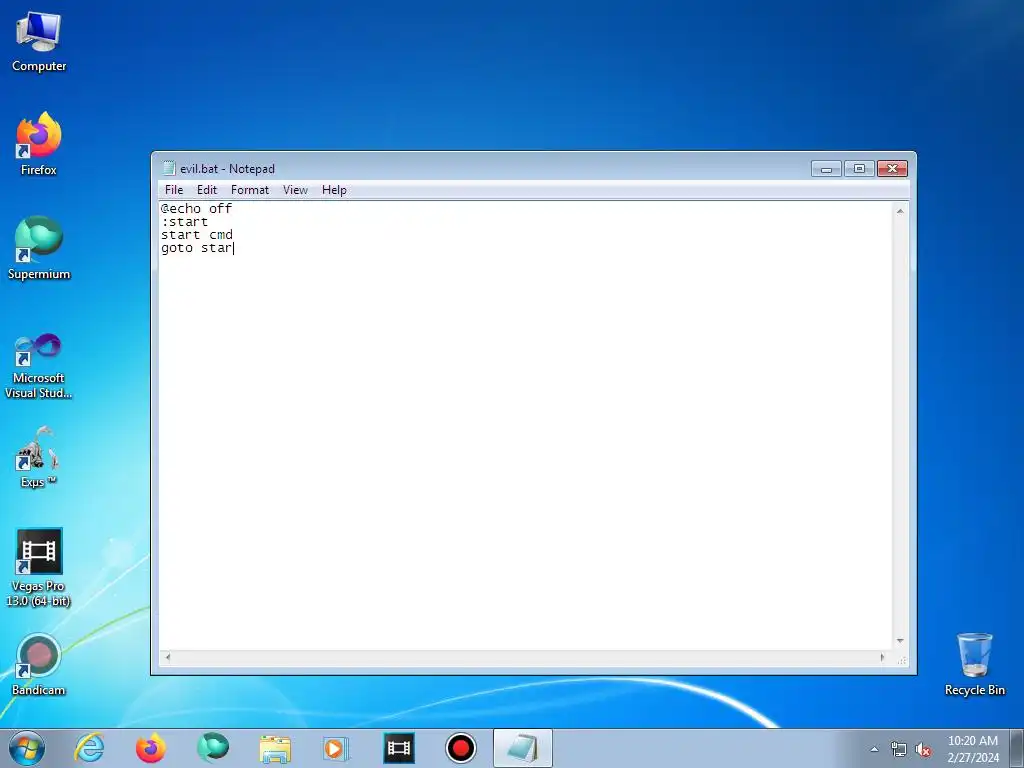This screenshot has width=1024, height=768.
Task: Open Vegas Pro from the taskbar
Action: (x=399, y=748)
